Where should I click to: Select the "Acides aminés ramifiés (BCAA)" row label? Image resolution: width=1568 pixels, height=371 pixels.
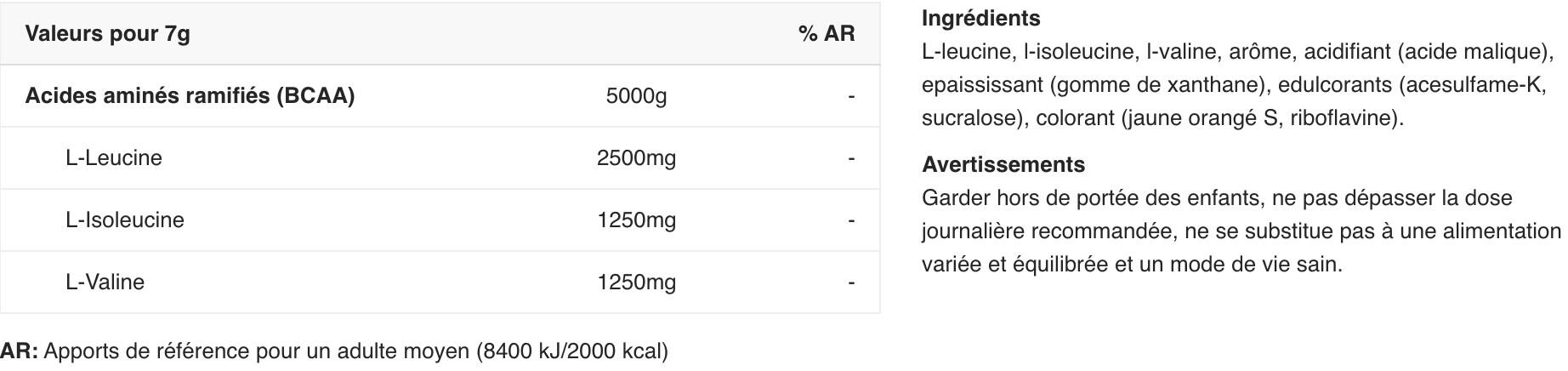click(x=190, y=95)
